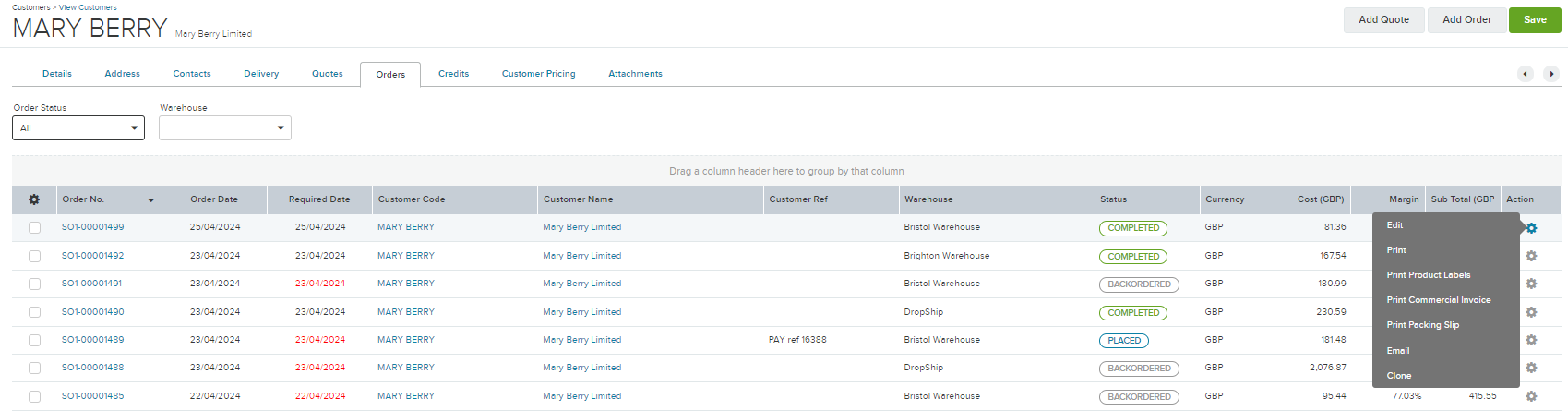The height and width of the screenshot is (411, 1568).
Task: Open action gear for order SO1-00001499
Action: point(1531,228)
